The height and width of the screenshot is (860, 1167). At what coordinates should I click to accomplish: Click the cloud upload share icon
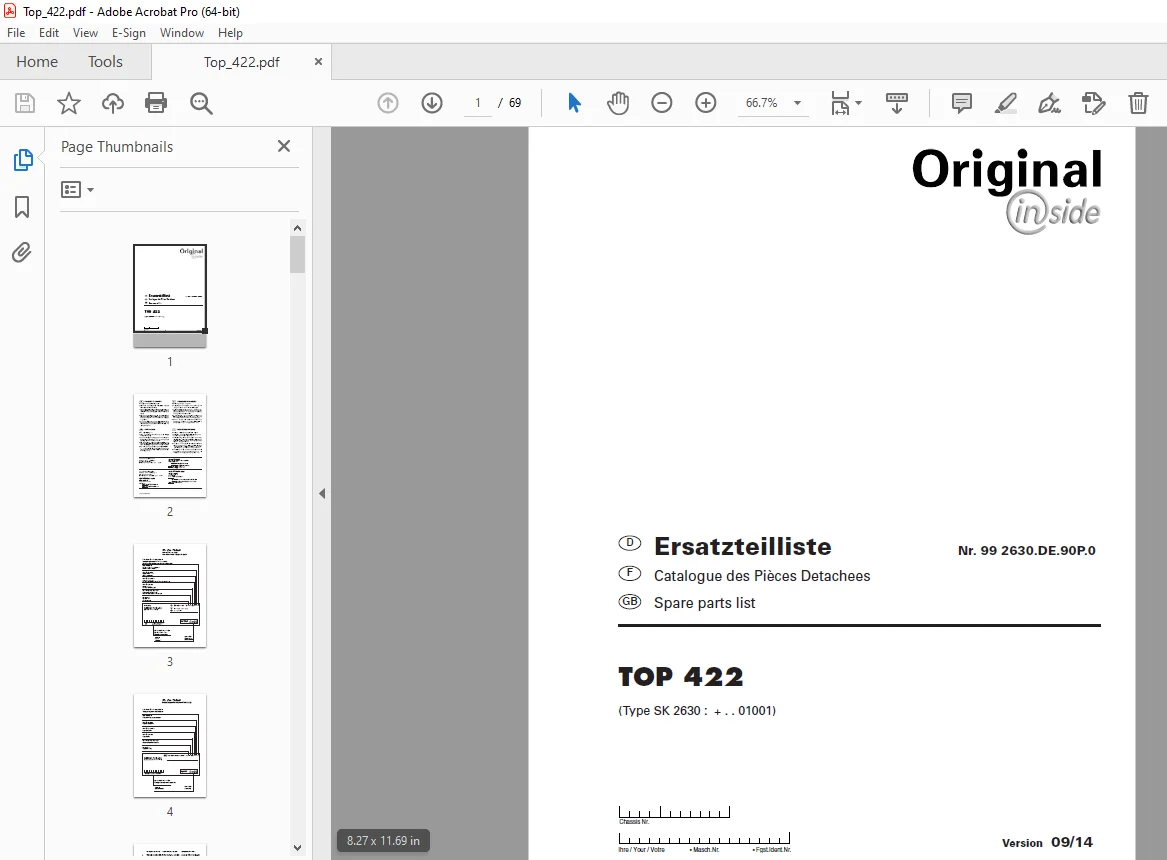click(x=112, y=103)
